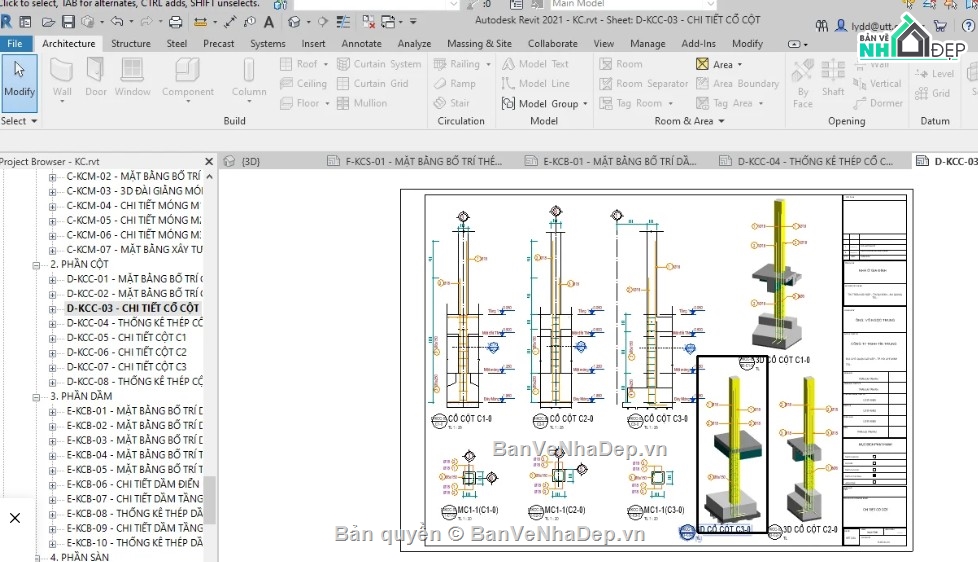Open Model Group dropdown arrow

tap(585, 104)
